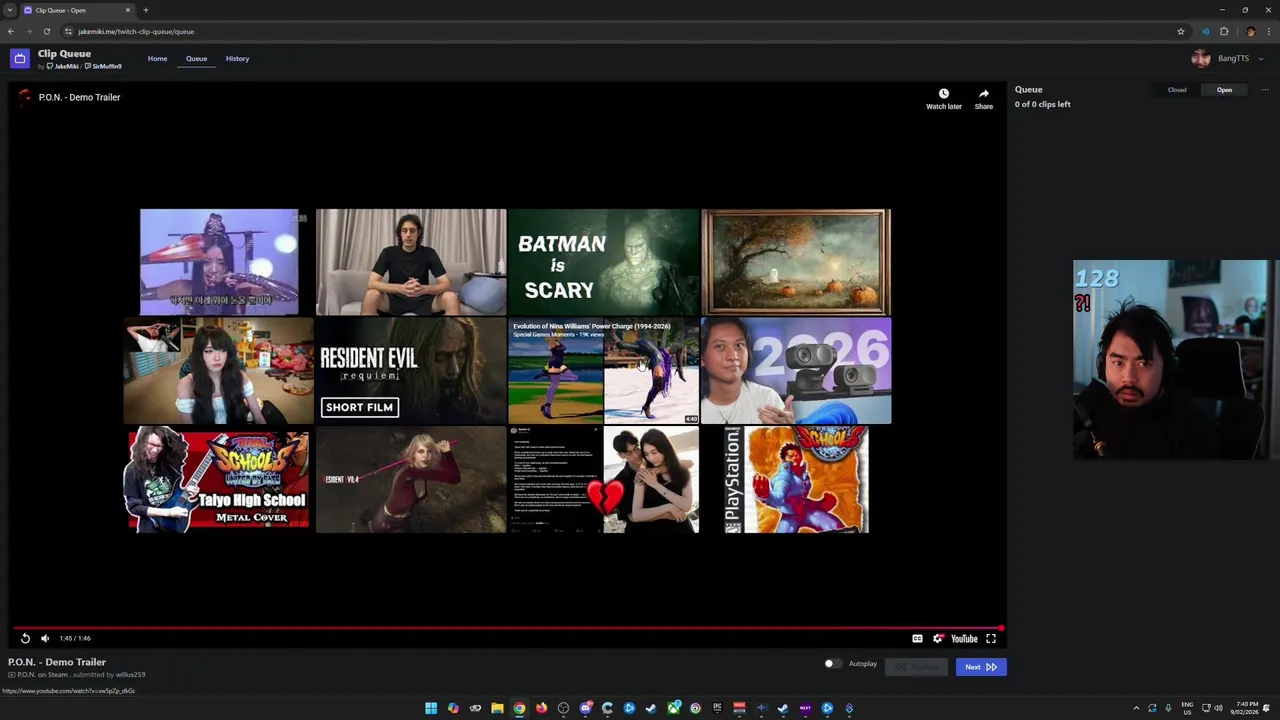This screenshot has width=1280, height=720.
Task: Switch to the History tab
Action: pyautogui.click(x=237, y=59)
